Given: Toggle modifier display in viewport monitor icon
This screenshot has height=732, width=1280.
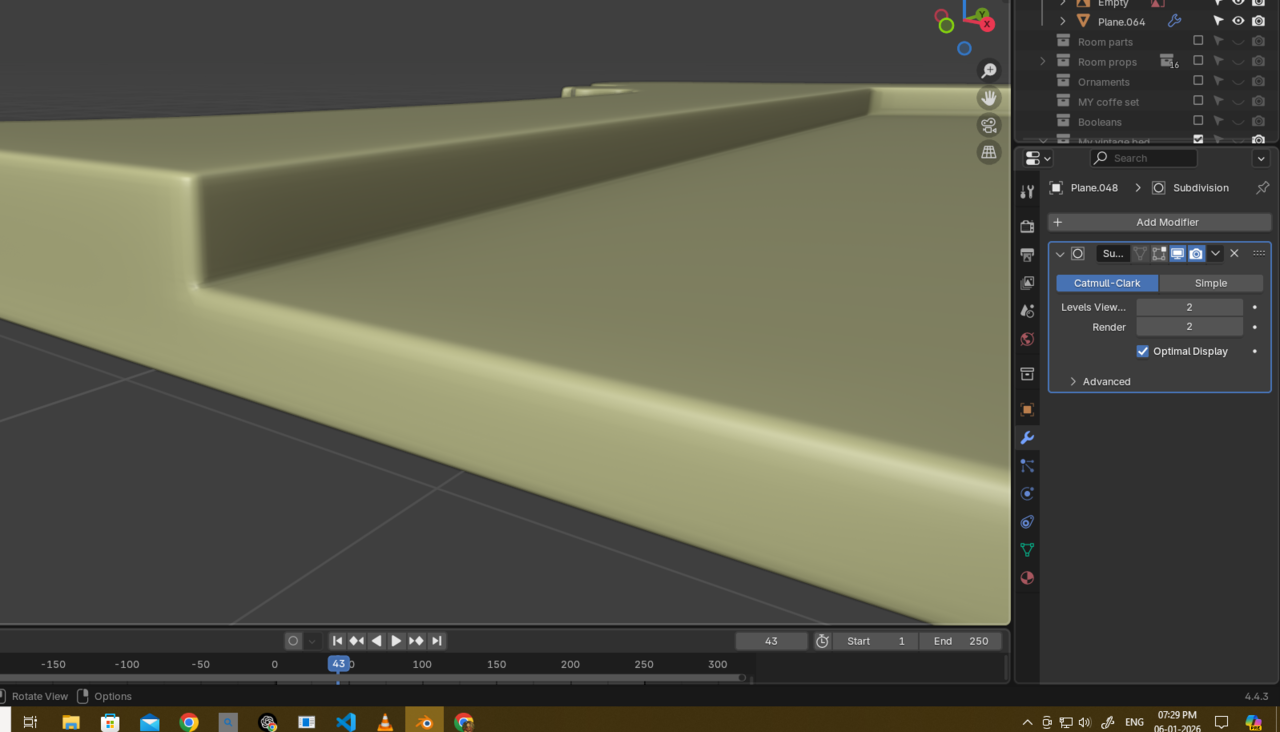Looking at the screenshot, I should 1178,254.
